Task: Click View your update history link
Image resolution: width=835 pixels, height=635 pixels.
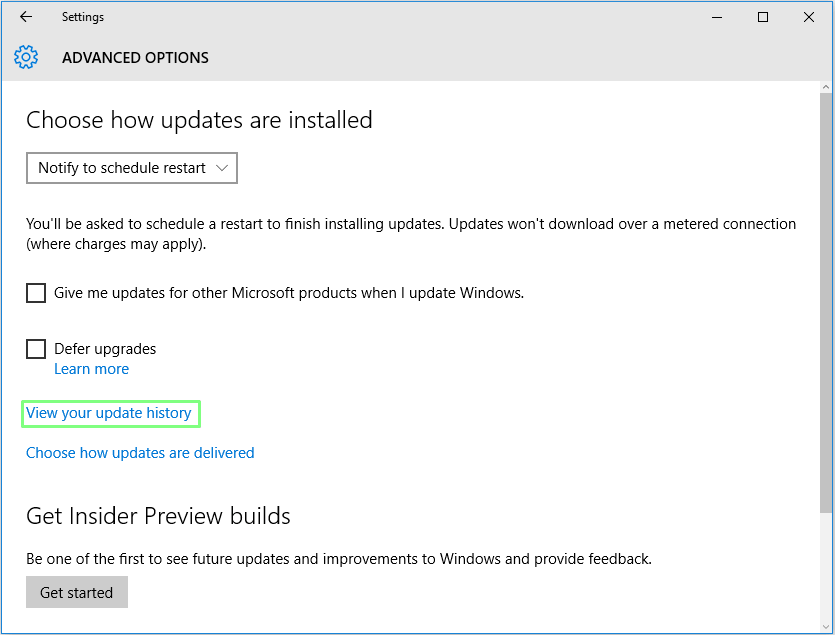Action: click(108, 413)
